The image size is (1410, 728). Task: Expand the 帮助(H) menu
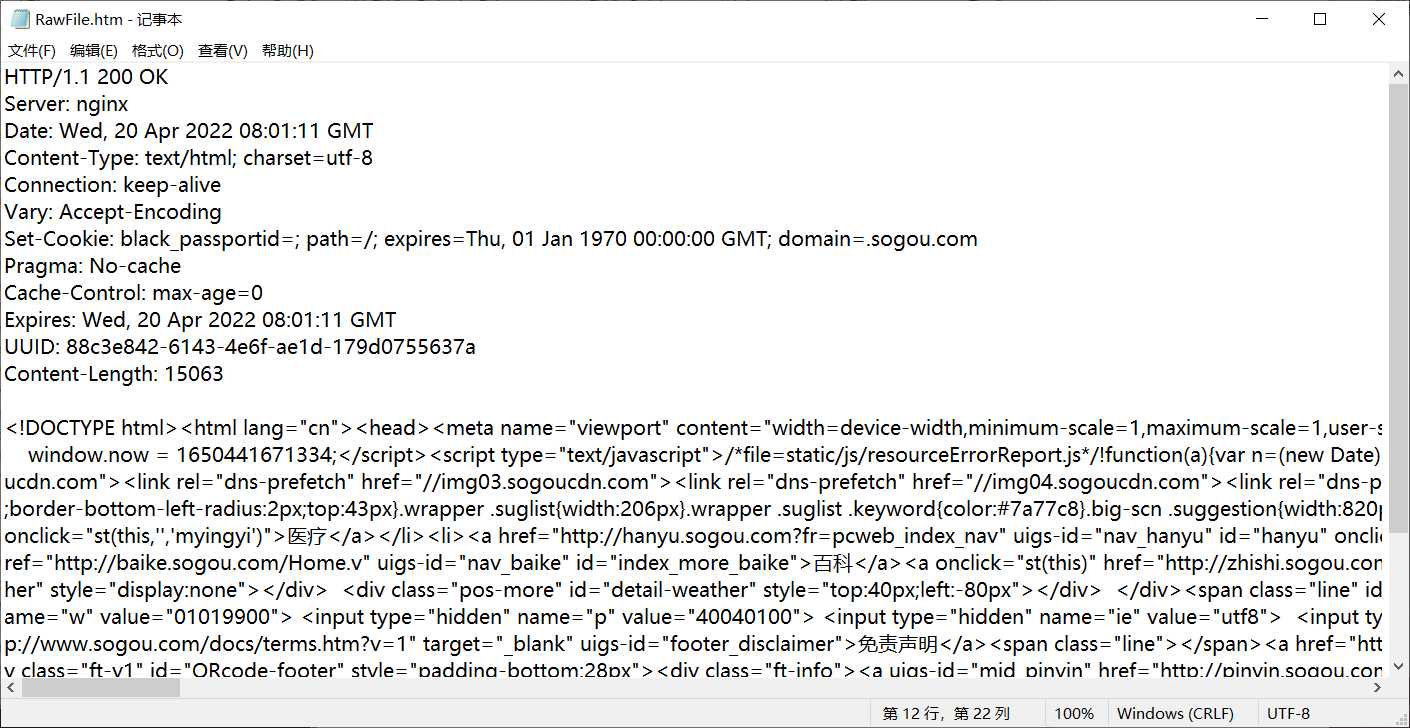(x=288, y=51)
